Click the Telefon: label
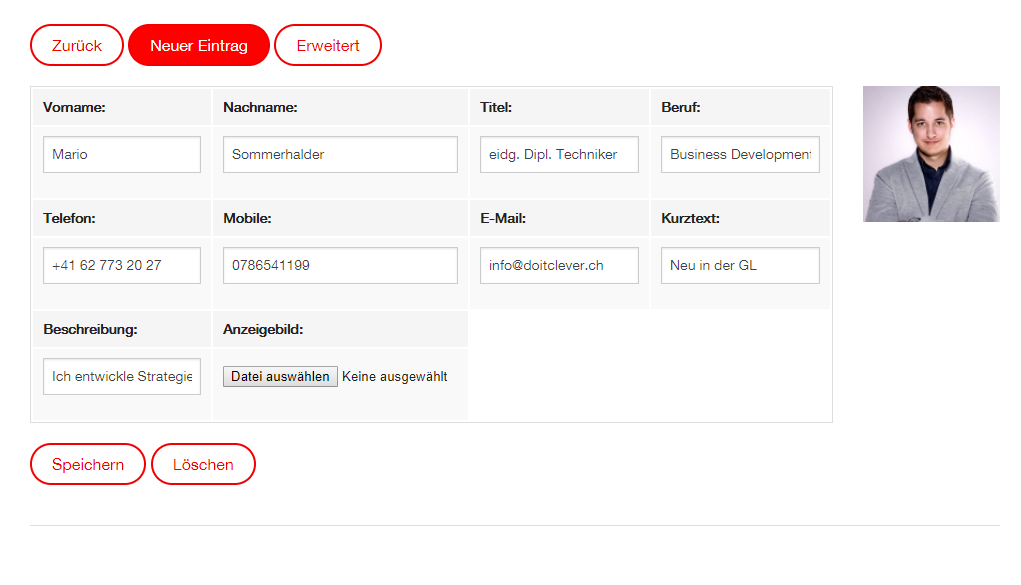1021x585 pixels. (x=69, y=218)
